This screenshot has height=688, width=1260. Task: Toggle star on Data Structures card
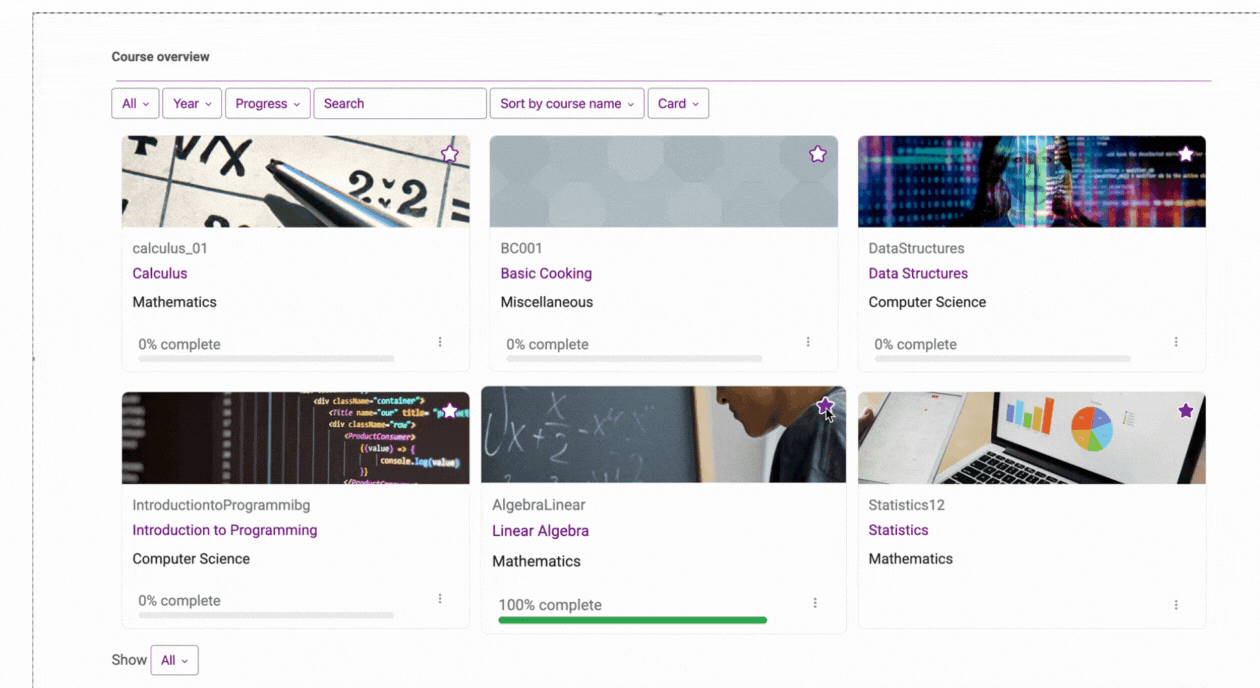[1186, 154]
